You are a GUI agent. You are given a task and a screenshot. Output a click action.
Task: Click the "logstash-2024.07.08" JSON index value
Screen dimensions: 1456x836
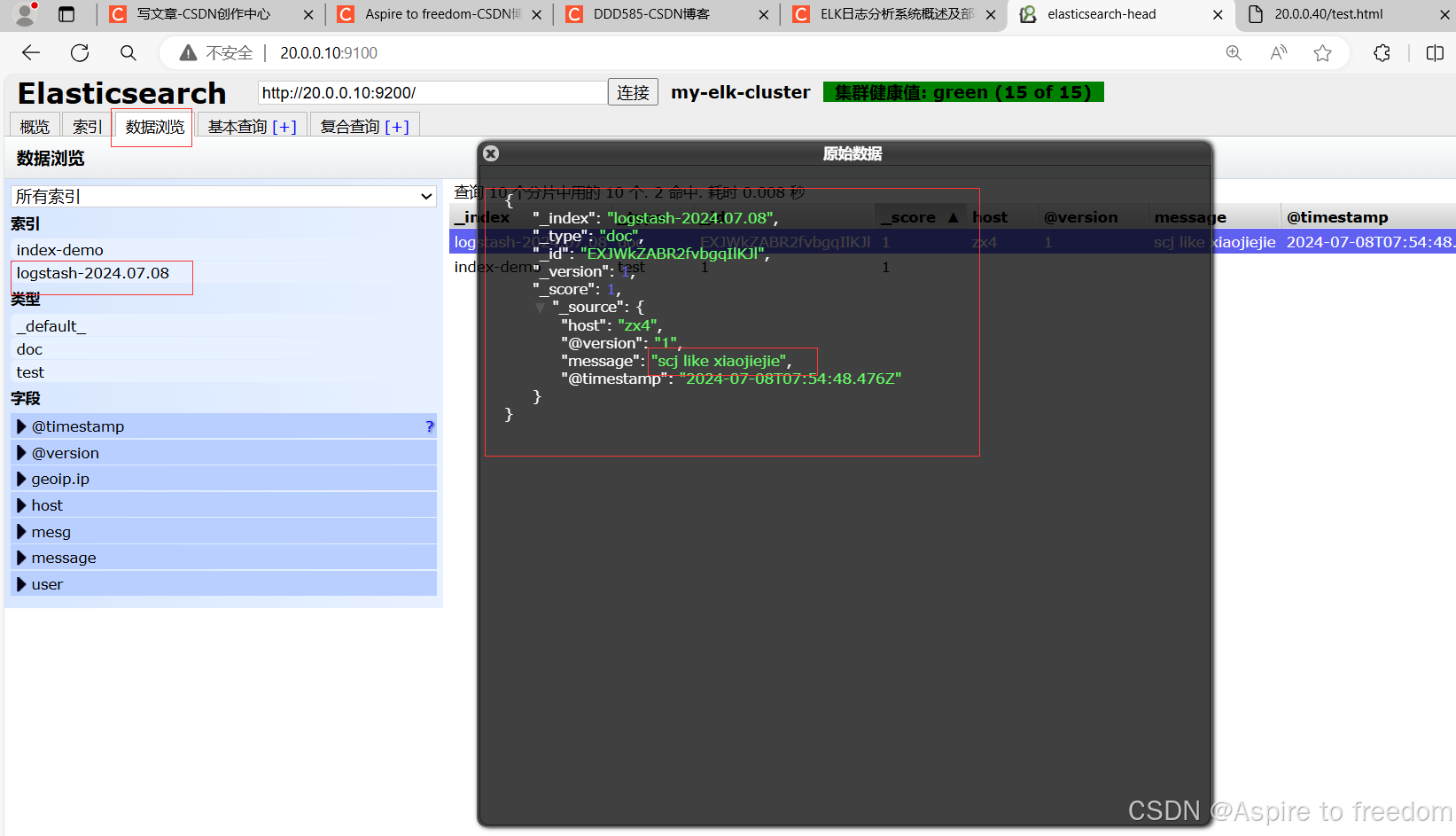689,218
